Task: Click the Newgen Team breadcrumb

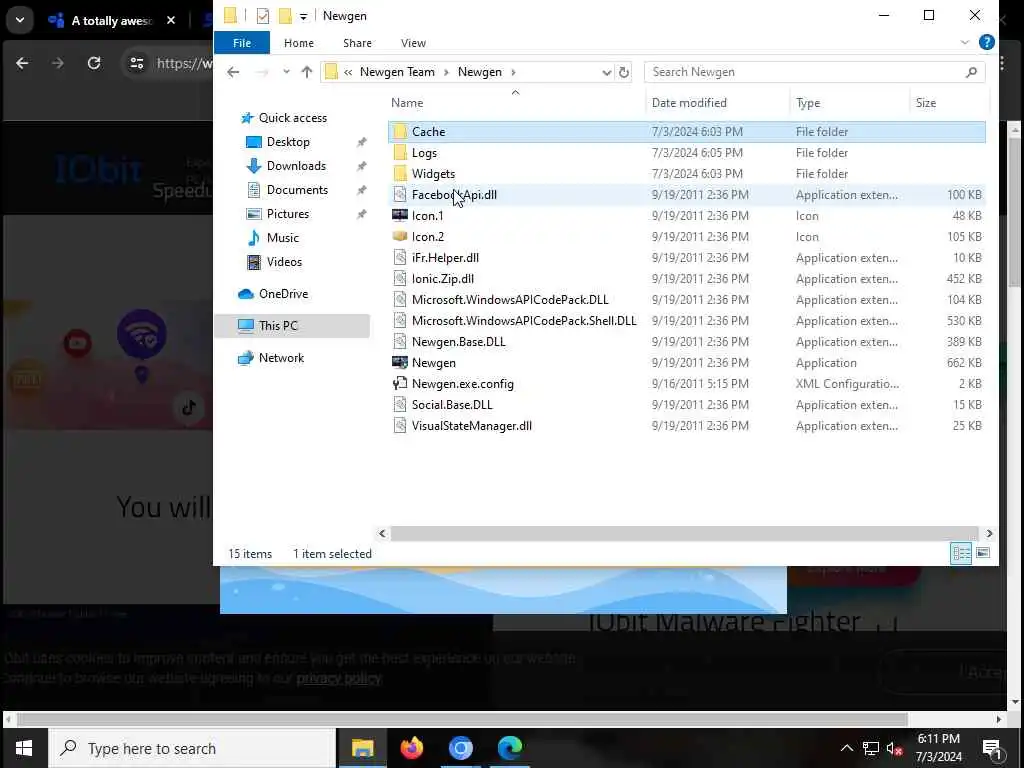Action: [x=397, y=72]
